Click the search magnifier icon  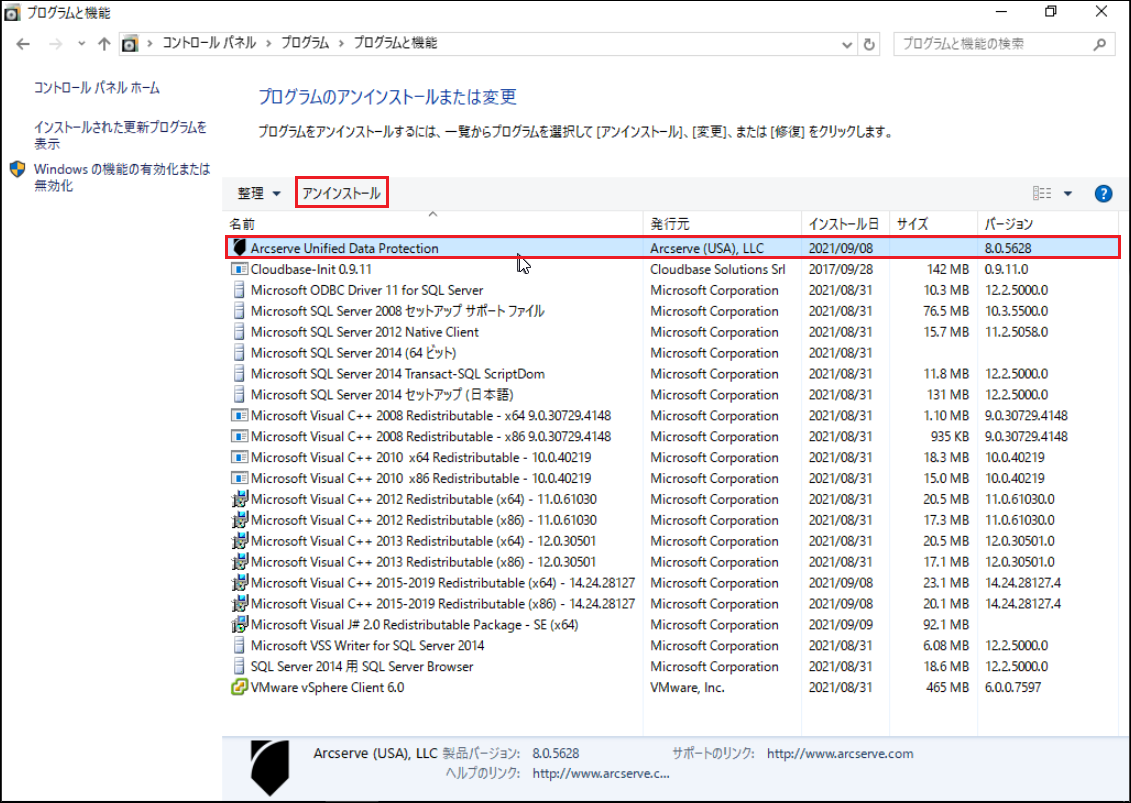tap(1099, 45)
